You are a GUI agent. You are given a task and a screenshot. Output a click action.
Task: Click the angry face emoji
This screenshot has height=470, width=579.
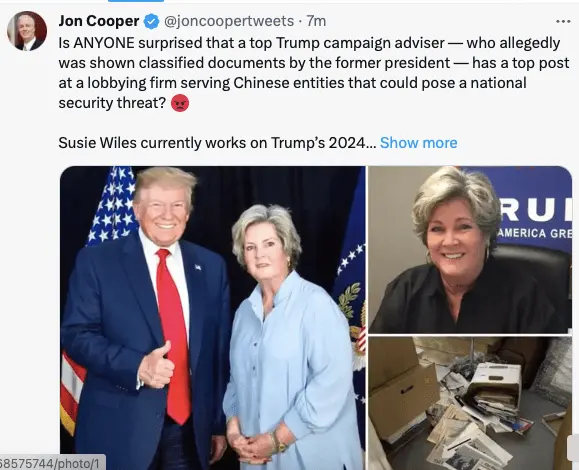click(x=180, y=103)
